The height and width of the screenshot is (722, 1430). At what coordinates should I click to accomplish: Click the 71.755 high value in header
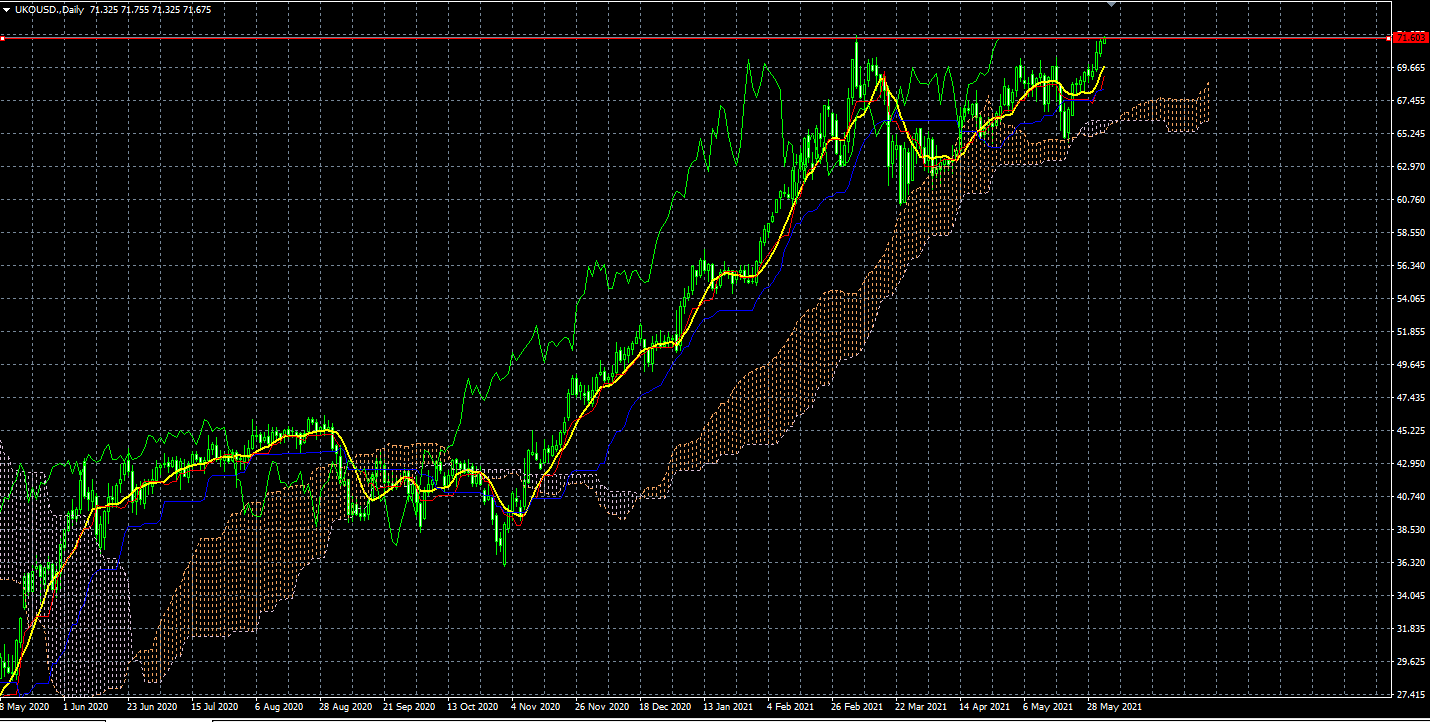click(137, 9)
